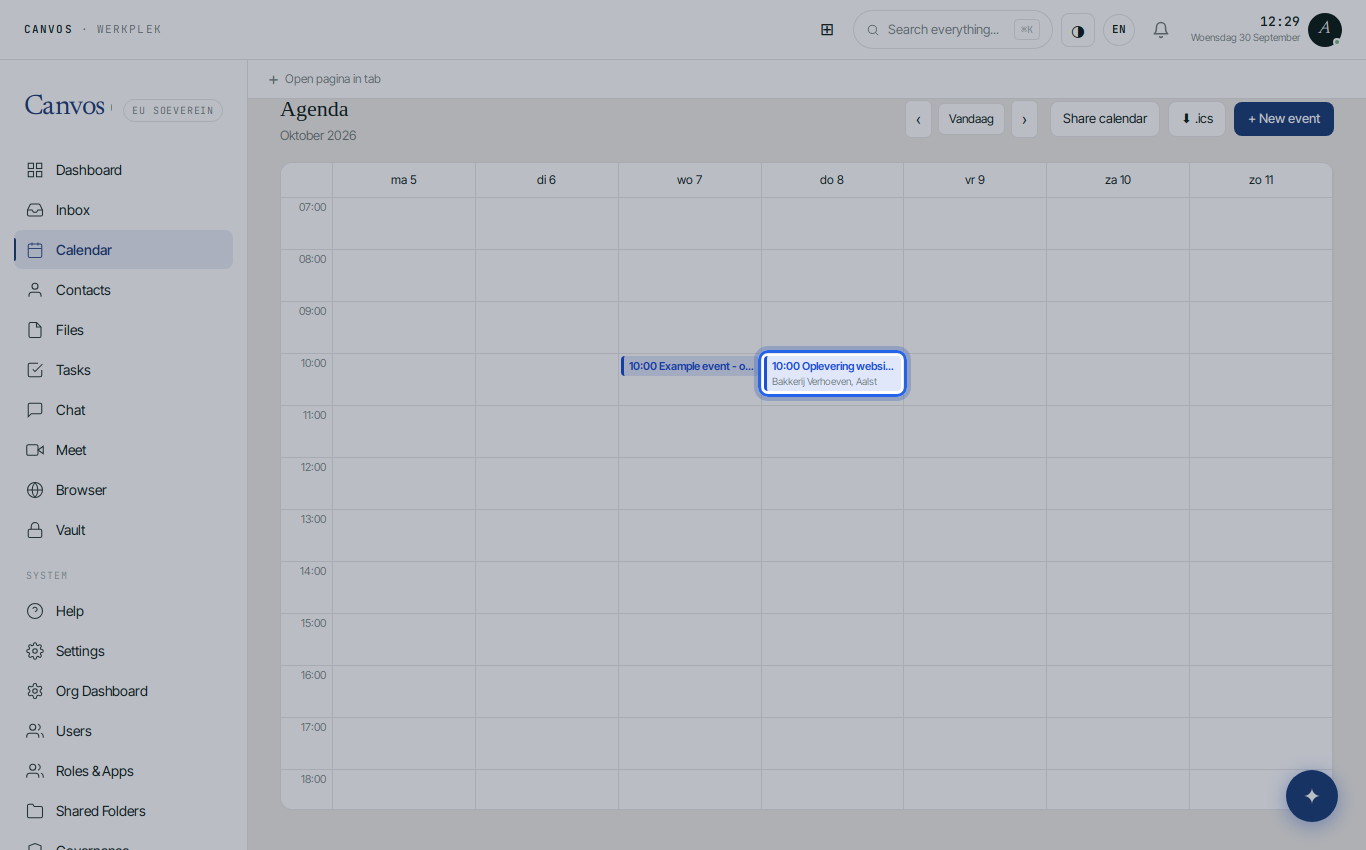
Task: Open Oplevering website event on Thursday
Action: click(833, 374)
